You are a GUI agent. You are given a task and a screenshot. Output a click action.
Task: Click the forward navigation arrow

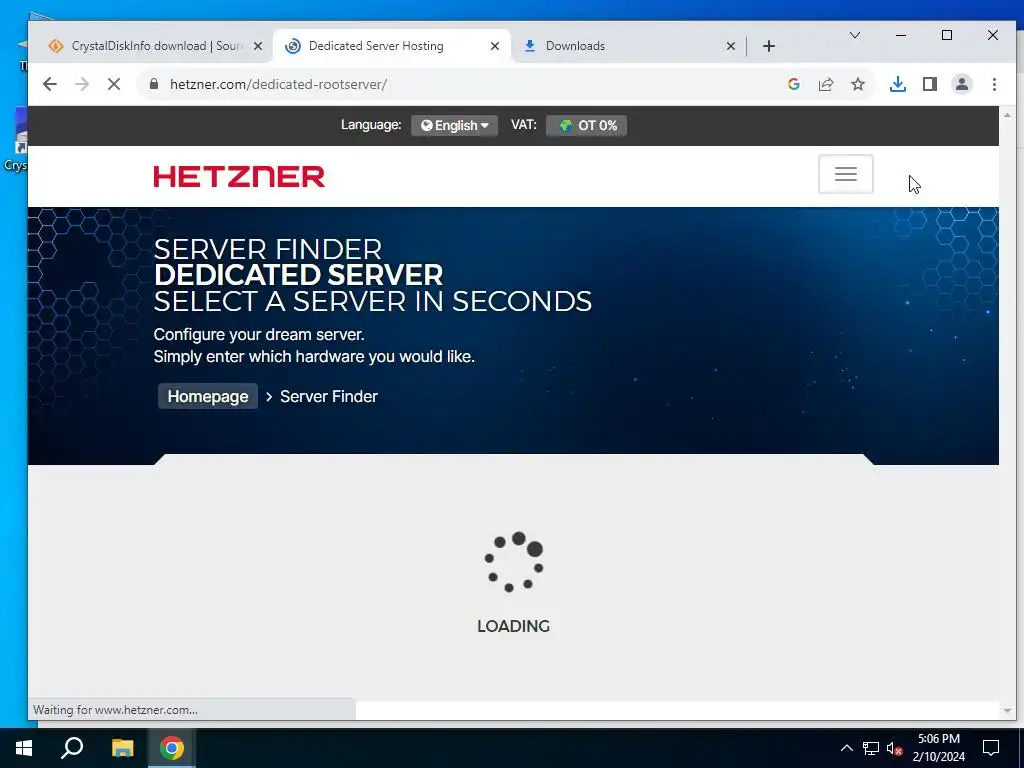[x=82, y=84]
